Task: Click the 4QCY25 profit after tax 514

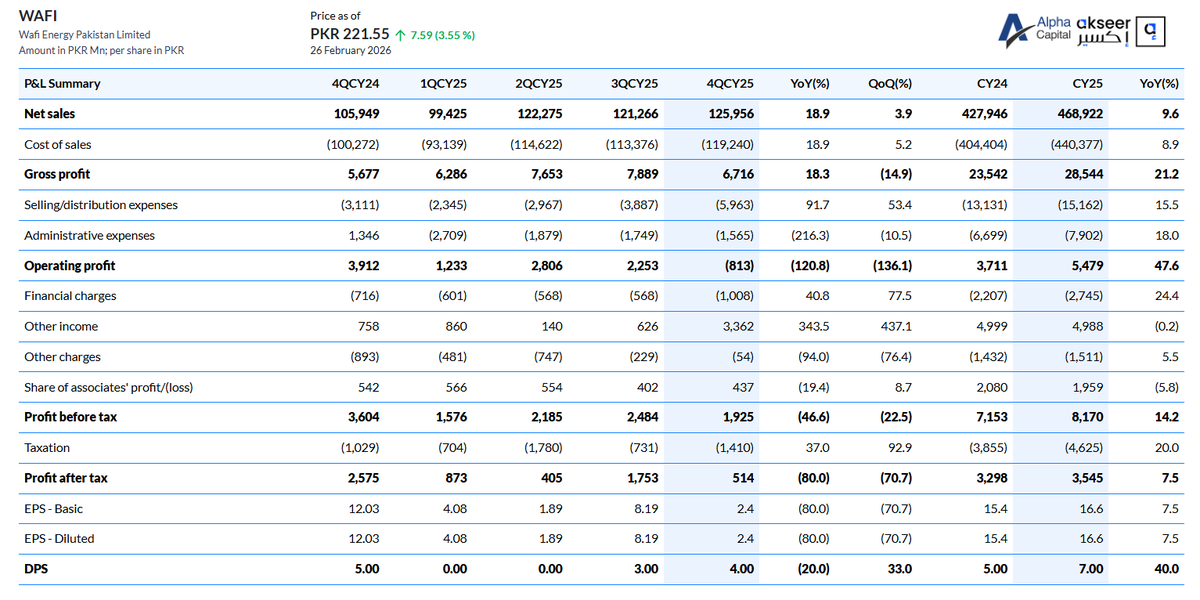Action: [x=743, y=478]
